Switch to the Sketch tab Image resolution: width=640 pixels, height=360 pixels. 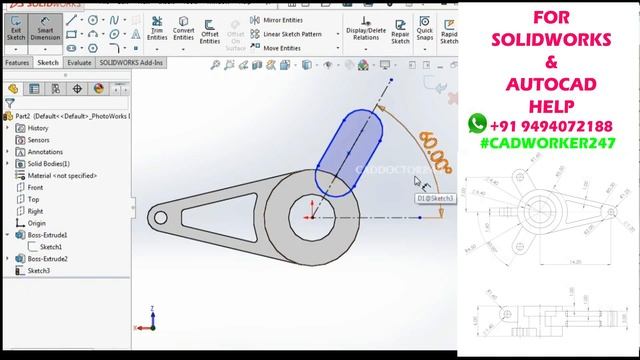tap(48, 63)
